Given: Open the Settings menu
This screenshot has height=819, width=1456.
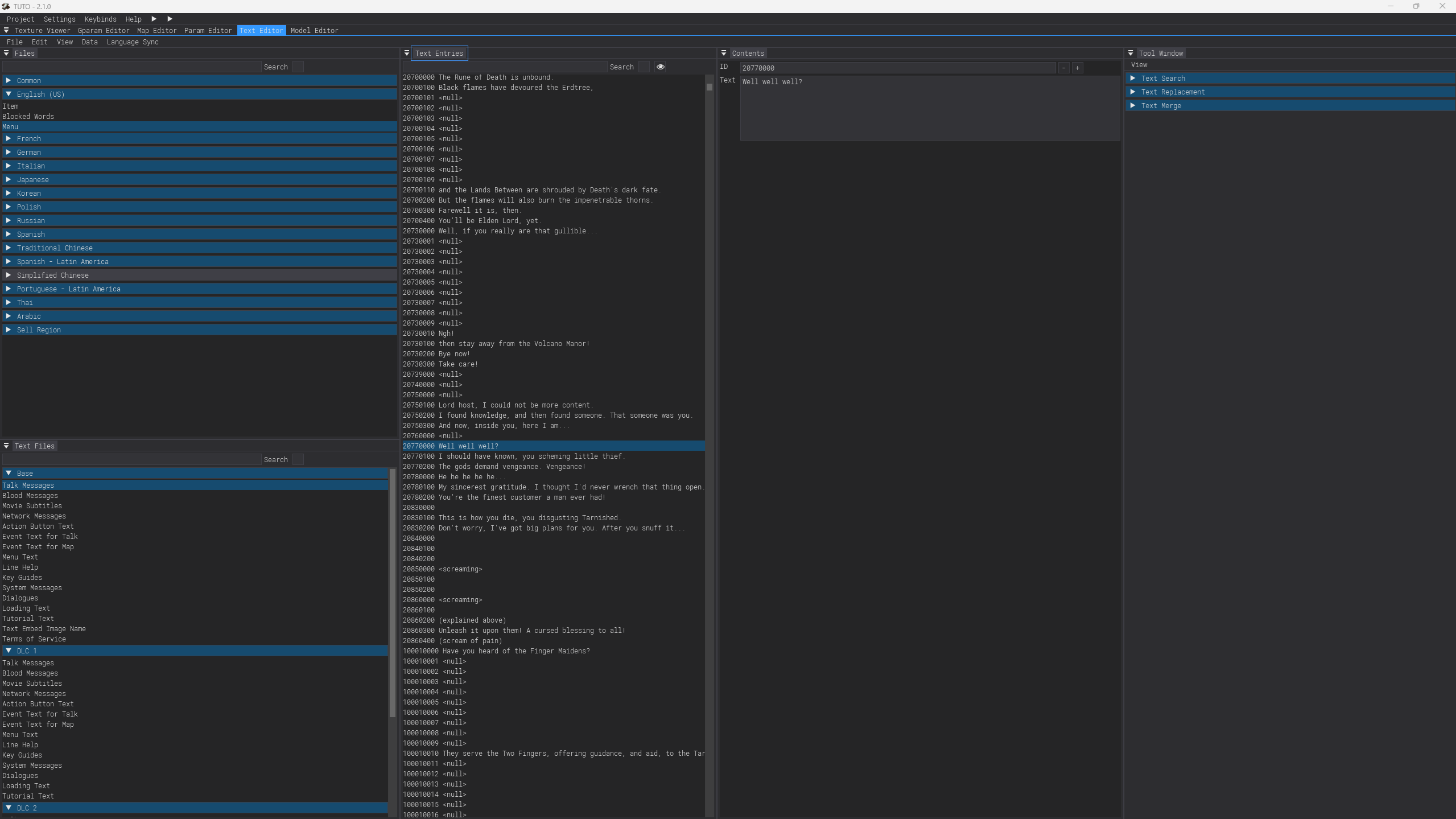Looking at the screenshot, I should coord(60,19).
